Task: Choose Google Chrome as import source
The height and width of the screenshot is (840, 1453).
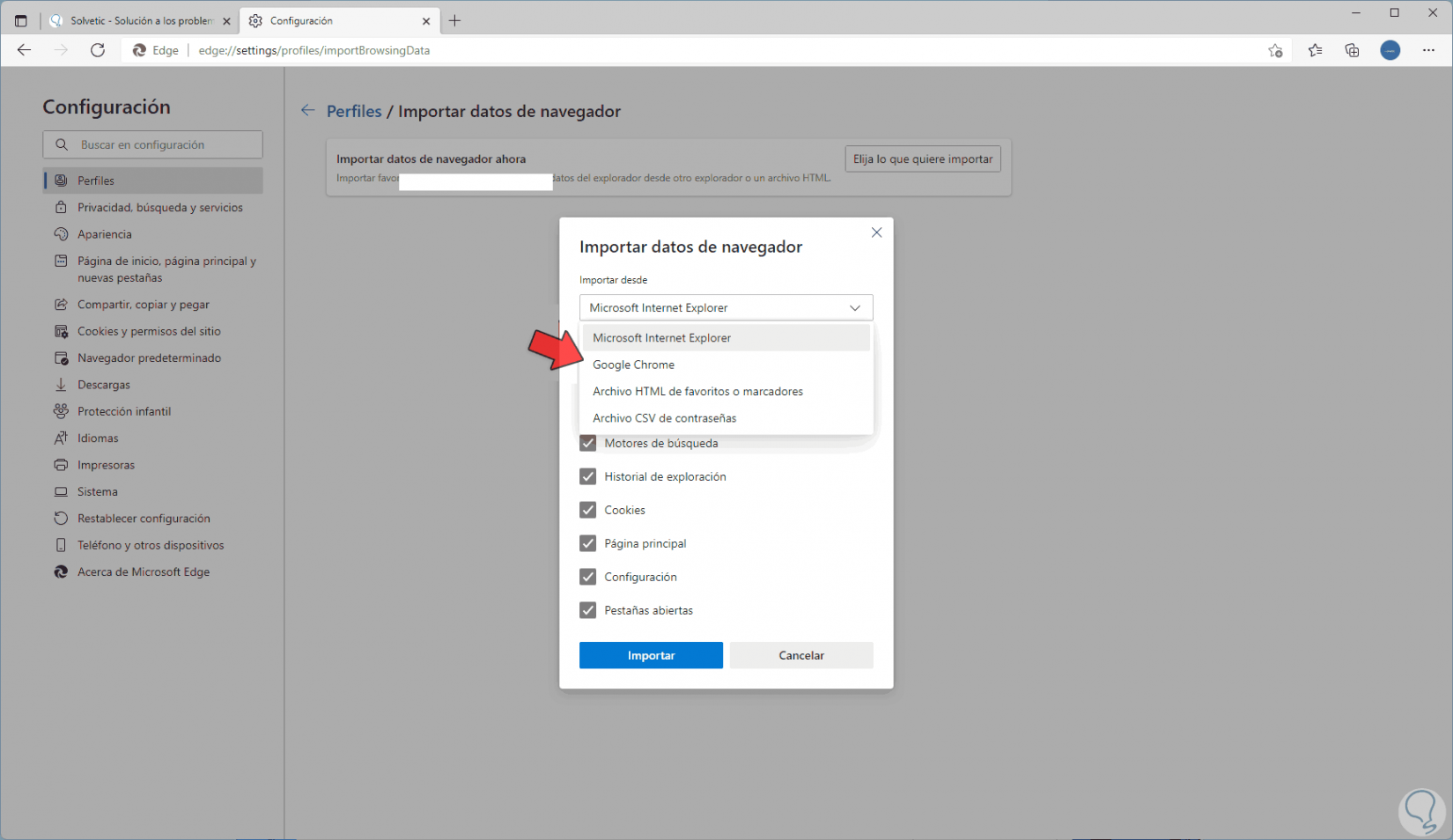Action: pos(726,365)
